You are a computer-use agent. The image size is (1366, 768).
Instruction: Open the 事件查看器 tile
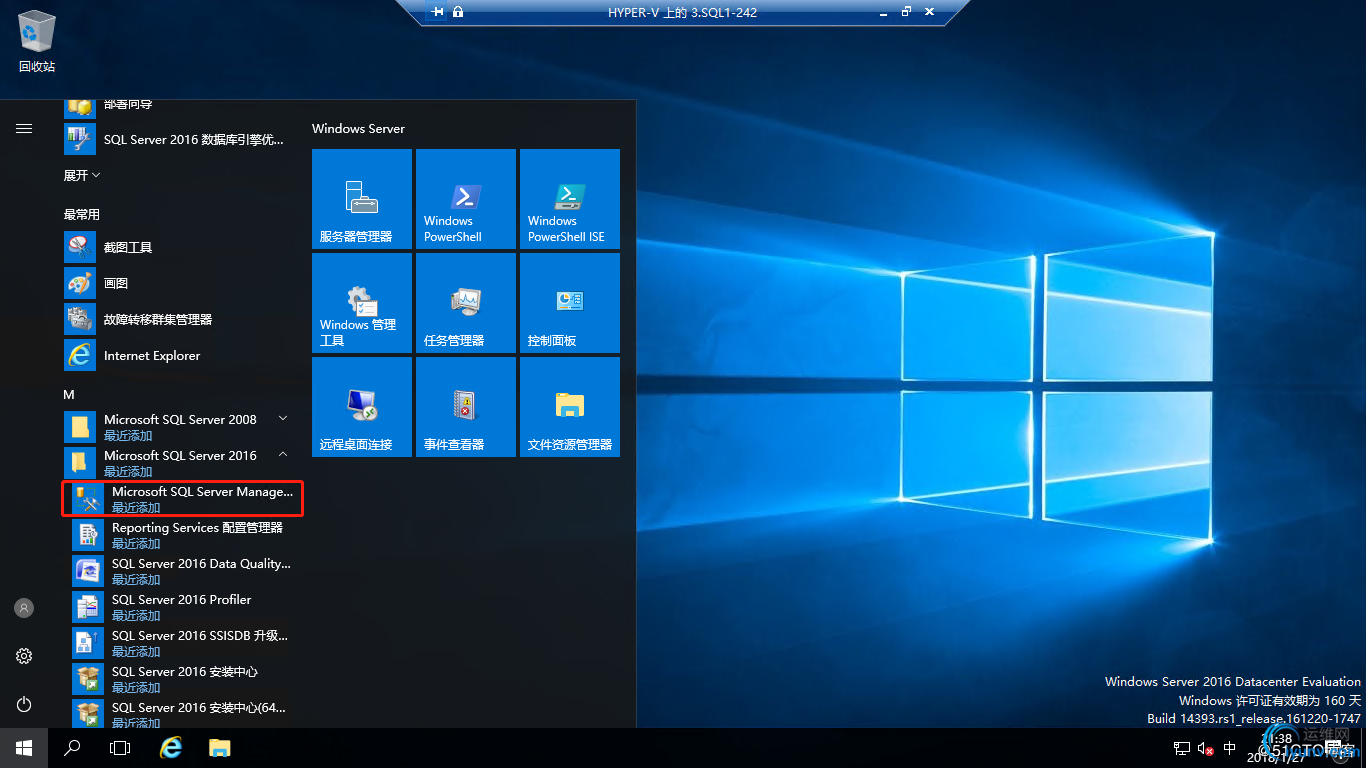(466, 407)
